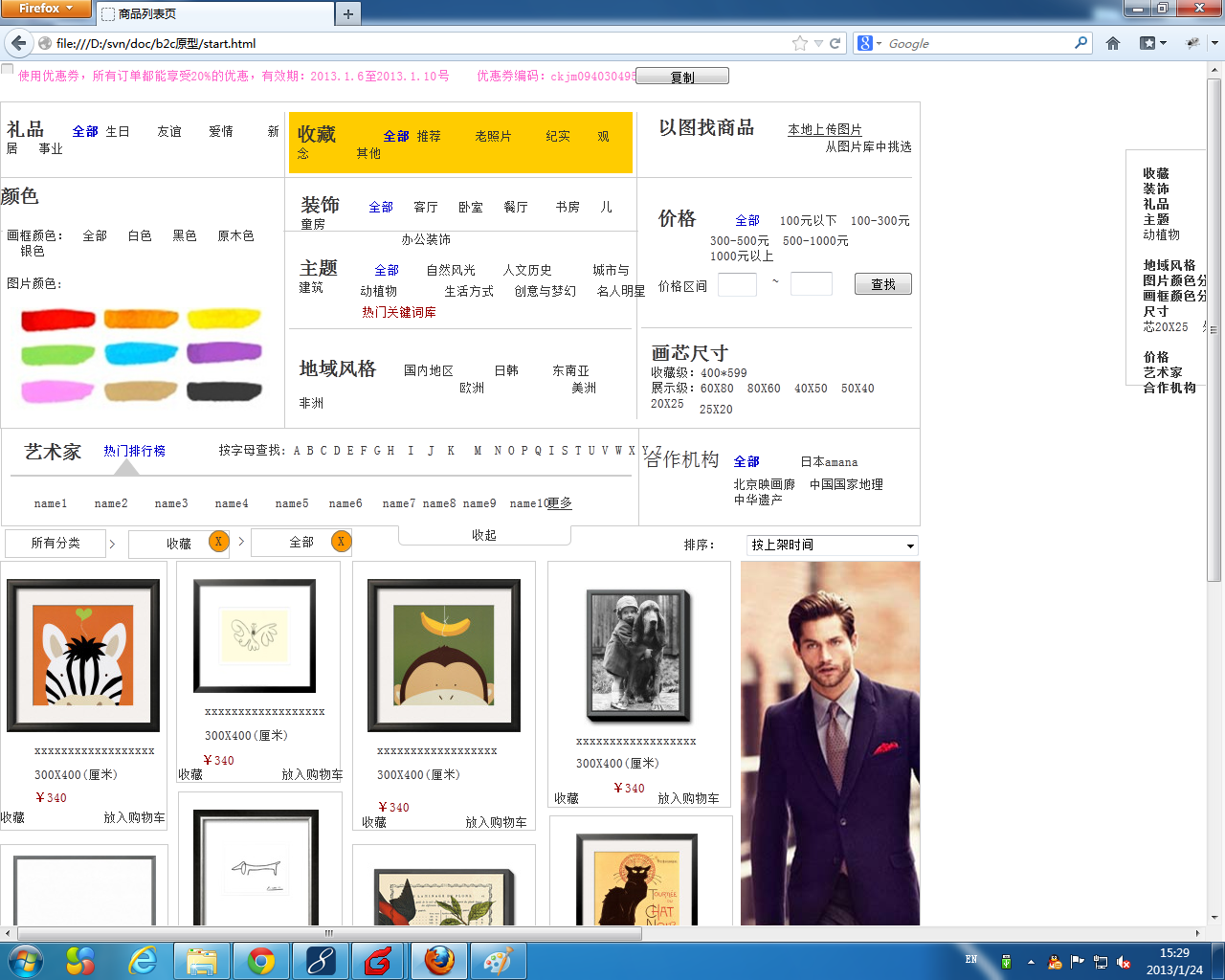Pick the red paint color swatch
The image size is (1225, 980).
pos(58,320)
